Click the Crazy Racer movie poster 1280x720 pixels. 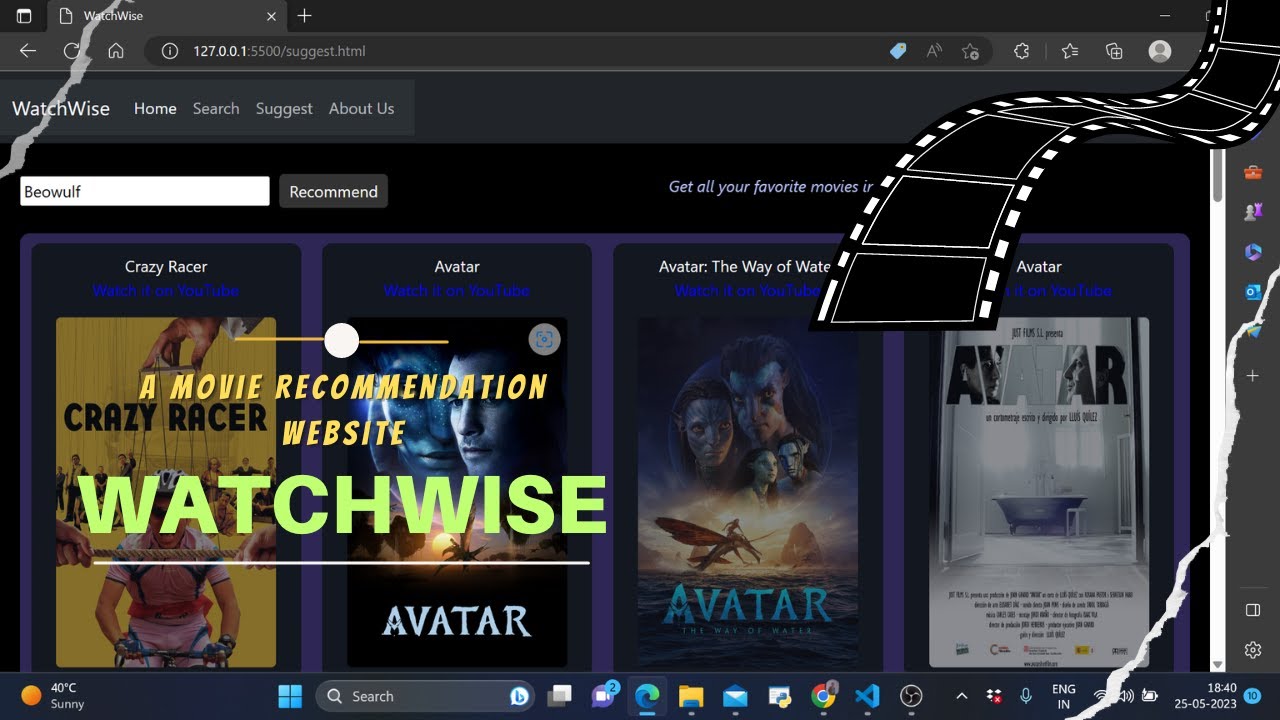pos(166,492)
